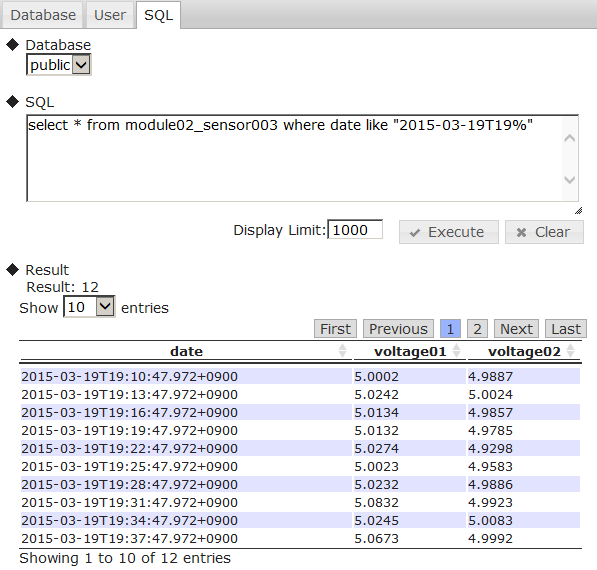Click the 'Result: 12' count text
This screenshot has width=597, height=570.
[x=62, y=287]
